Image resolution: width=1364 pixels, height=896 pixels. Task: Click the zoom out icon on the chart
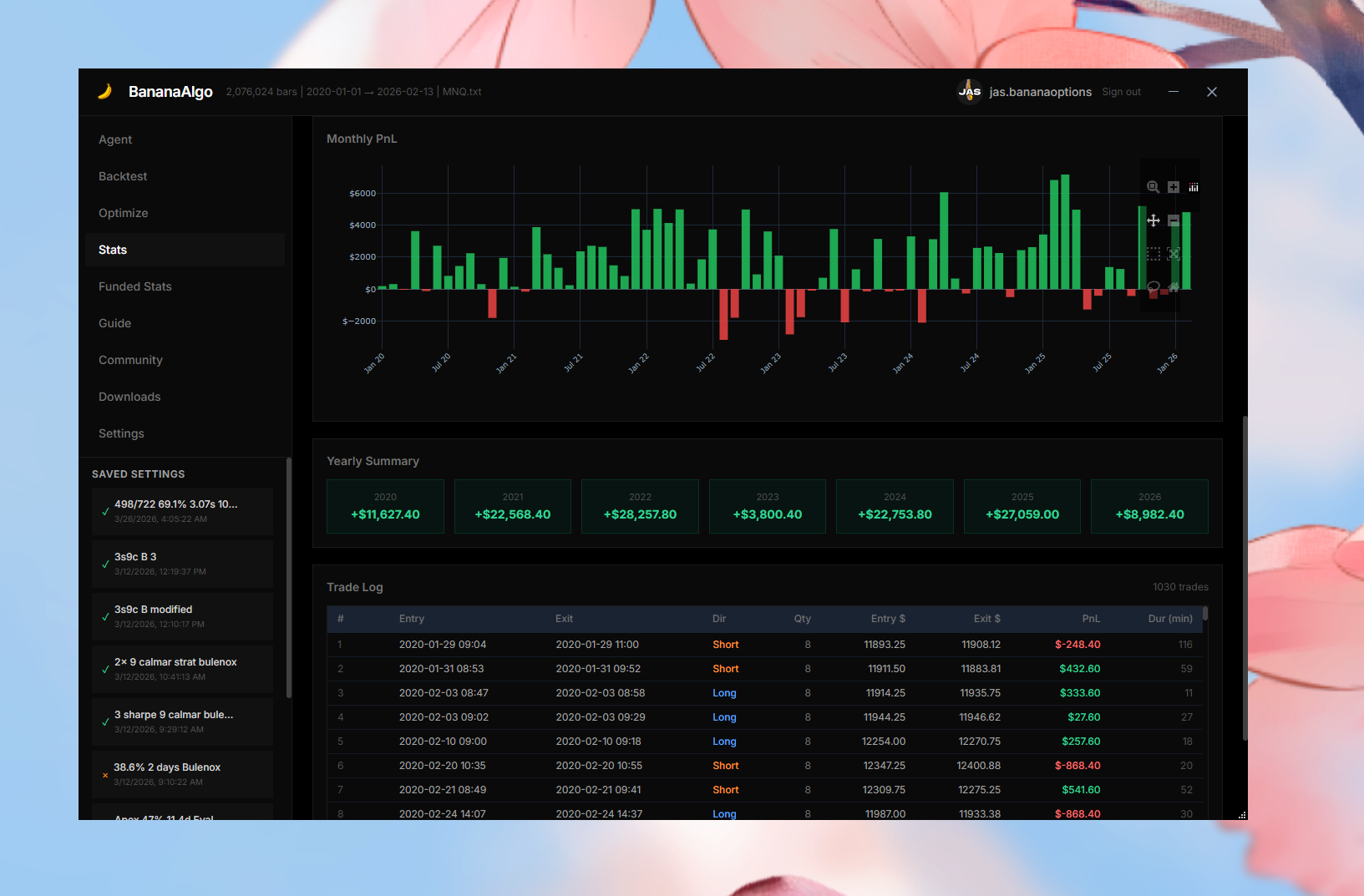click(1174, 220)
